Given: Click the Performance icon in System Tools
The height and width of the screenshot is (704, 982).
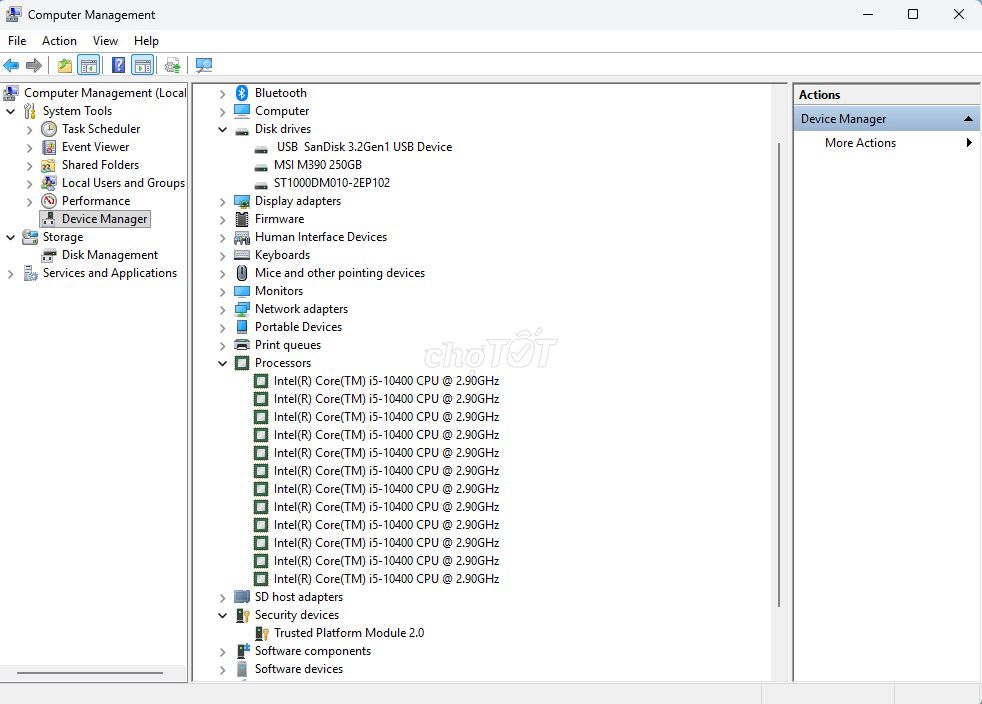Looking at the screenshot, I should tap(49, 201).
